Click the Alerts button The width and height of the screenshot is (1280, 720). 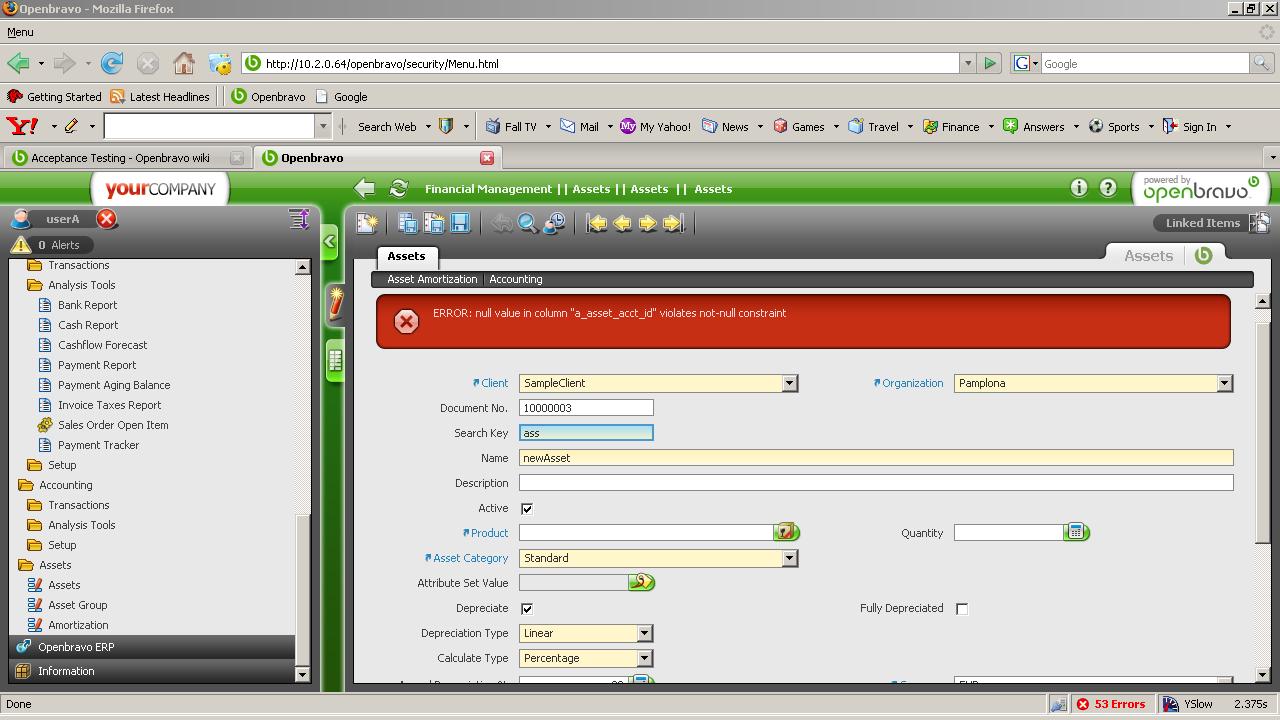[52, 245]
